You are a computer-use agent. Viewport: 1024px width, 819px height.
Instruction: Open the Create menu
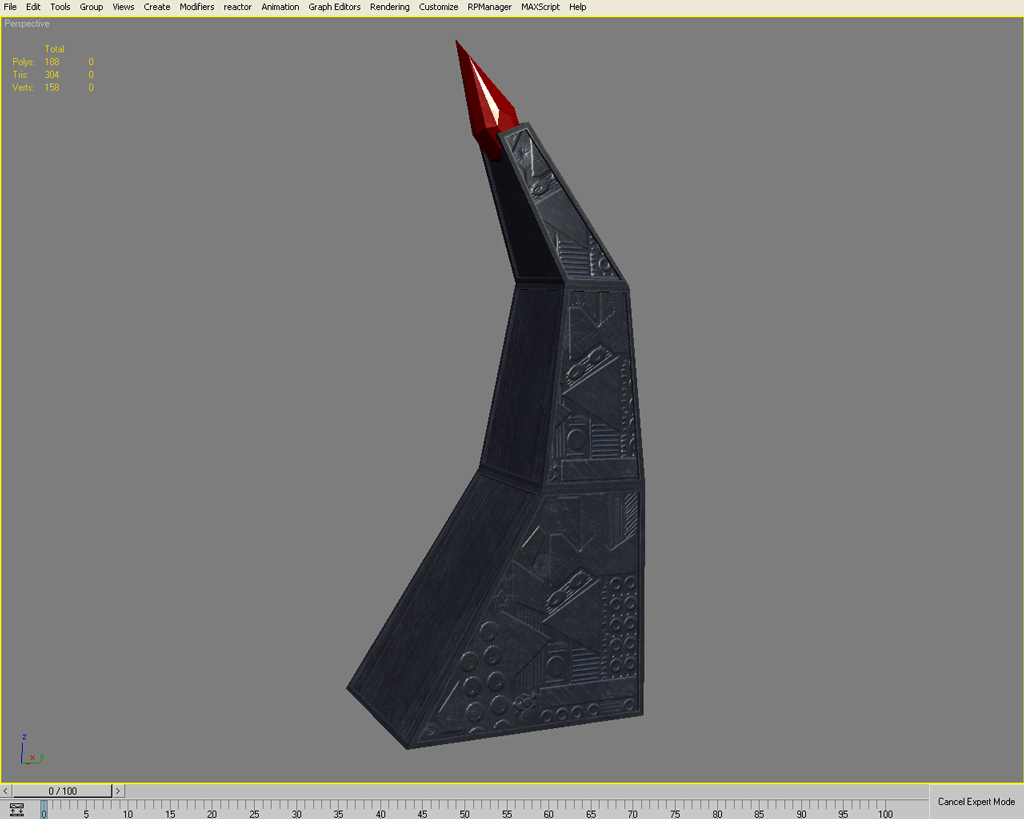click(156, 7)
